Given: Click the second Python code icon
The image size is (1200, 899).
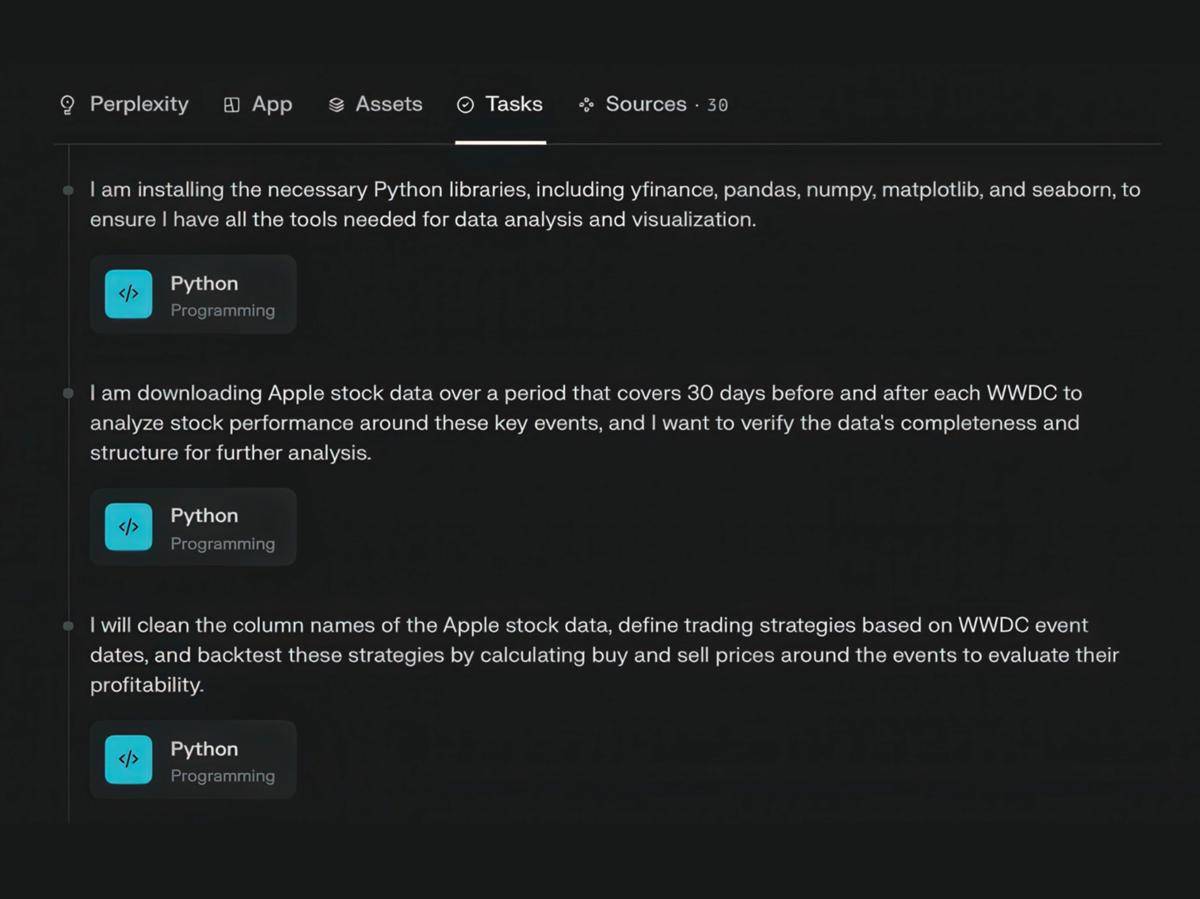Looking at the screenshot, I should [129, 527].
